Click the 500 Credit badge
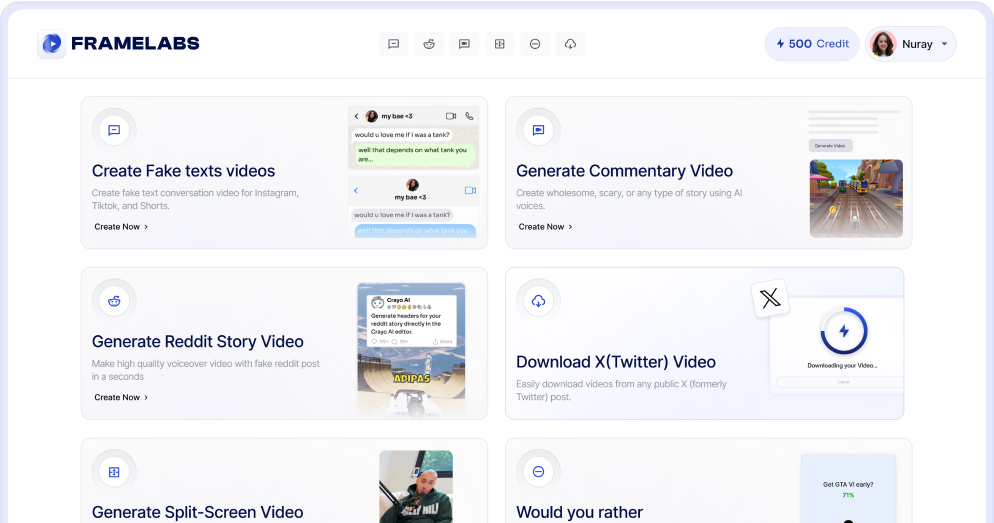 [812, 44]
